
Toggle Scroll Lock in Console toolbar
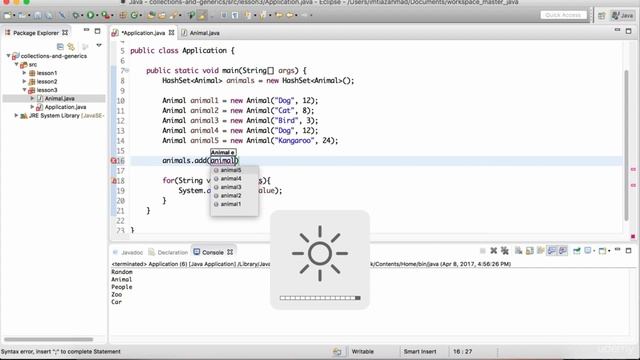[x=529, y=251]
